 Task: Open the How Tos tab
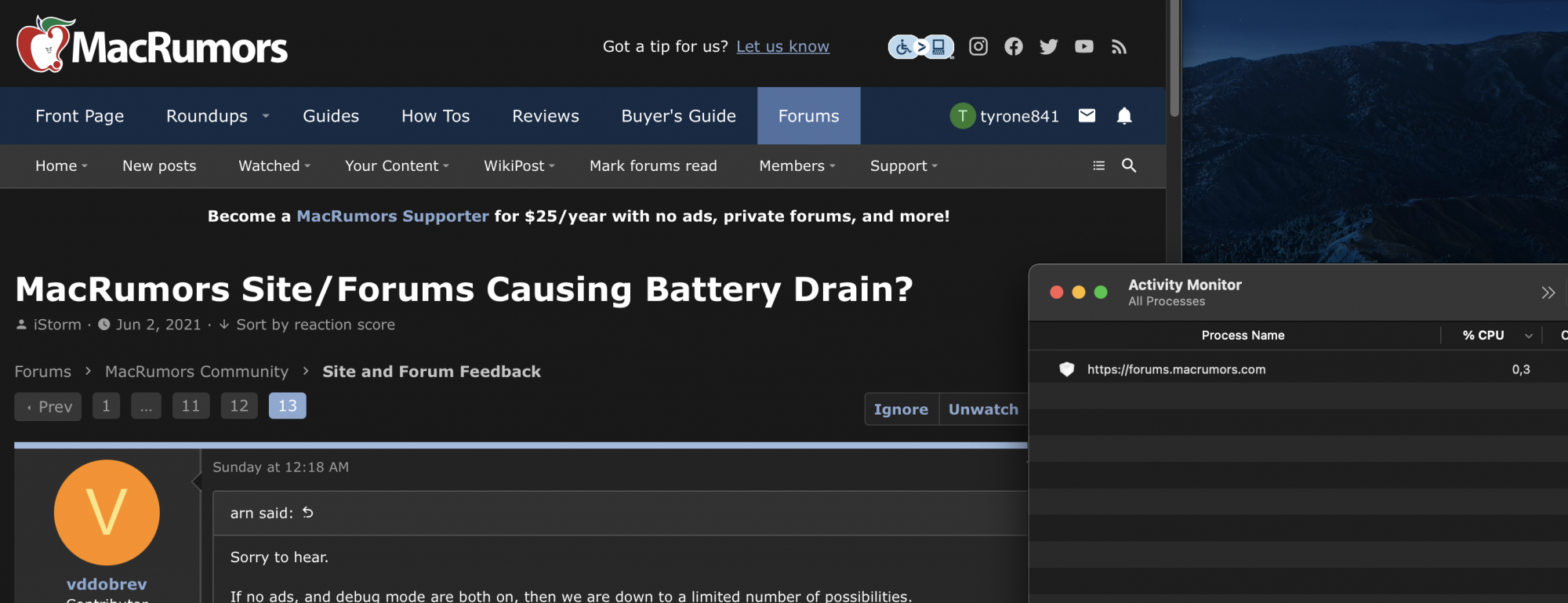(x=436, y=116)
